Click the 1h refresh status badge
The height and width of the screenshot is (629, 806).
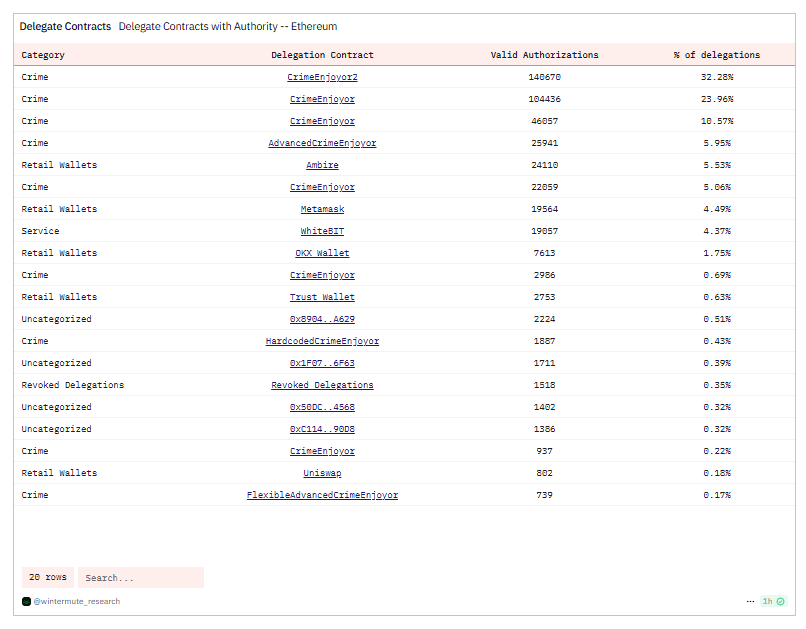pos(773,601)
